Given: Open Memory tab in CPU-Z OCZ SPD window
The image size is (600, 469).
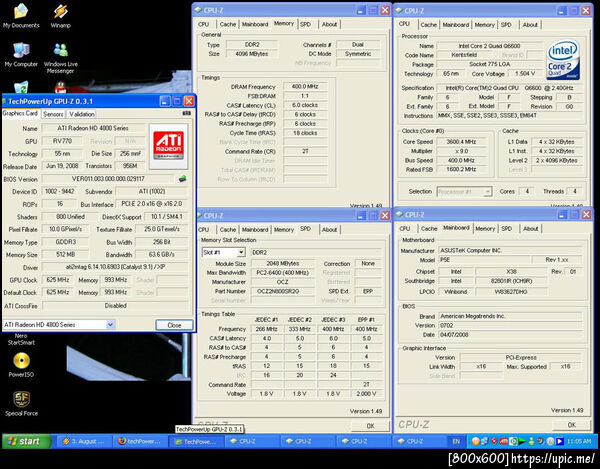Looking at the screenshot, I should 284,230.
